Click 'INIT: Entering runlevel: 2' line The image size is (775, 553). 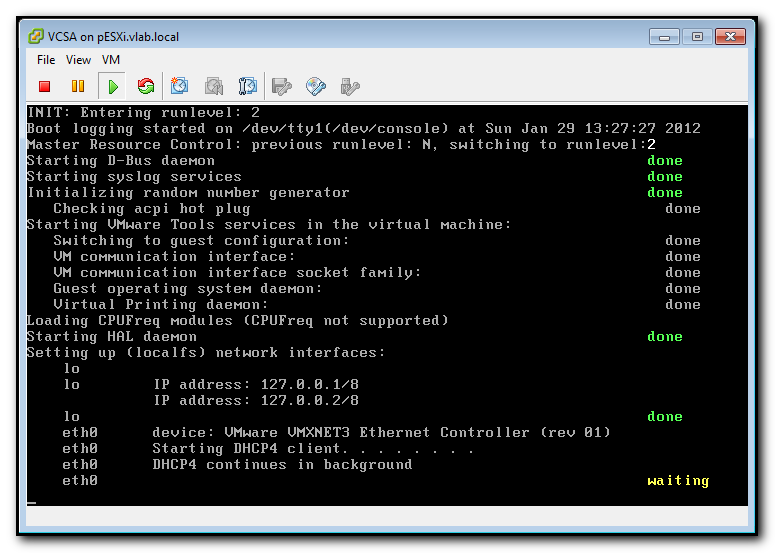pyautogui.click(x=143, y=113)
